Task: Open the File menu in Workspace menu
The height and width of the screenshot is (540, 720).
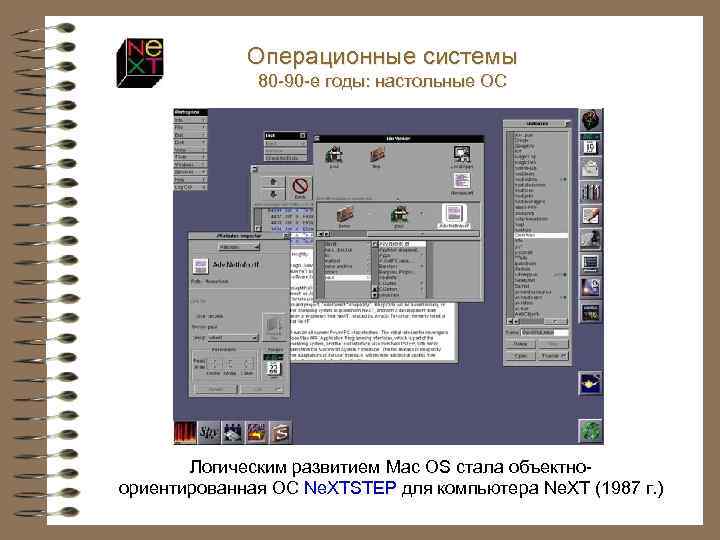Action: pos(191,128)
